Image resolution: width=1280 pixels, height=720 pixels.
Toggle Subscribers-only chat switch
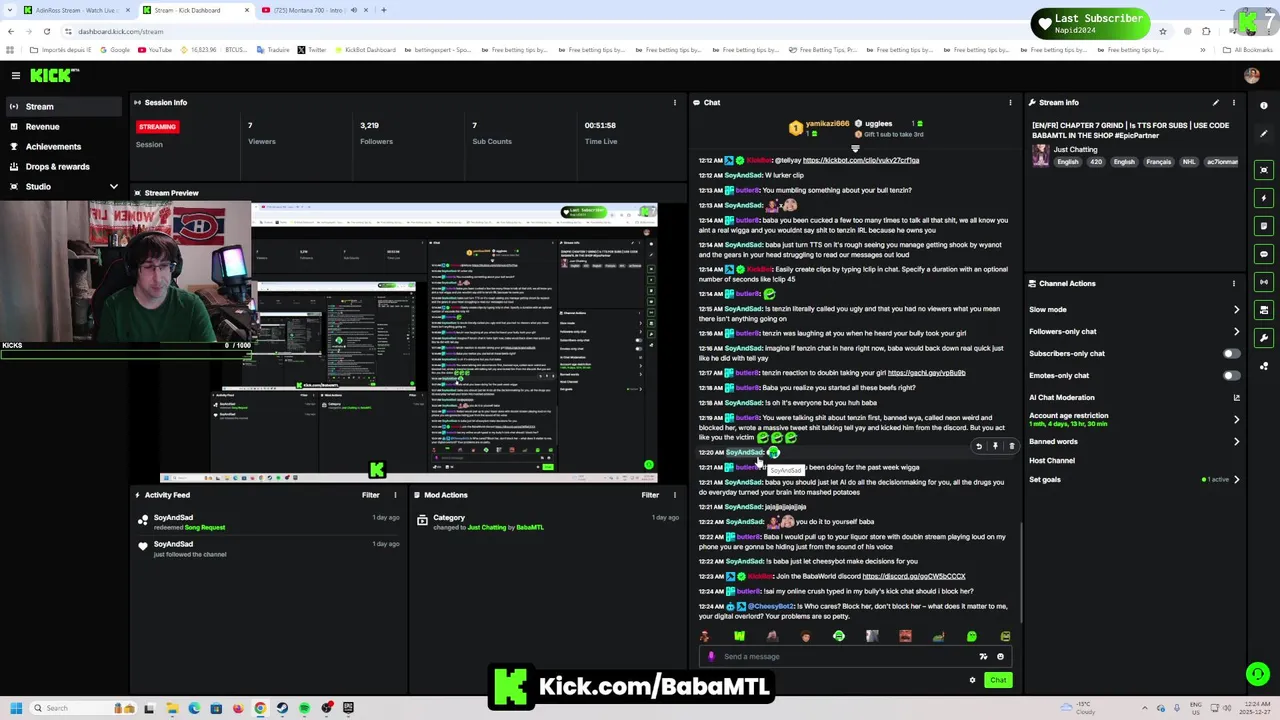(x=1231, y=353)
